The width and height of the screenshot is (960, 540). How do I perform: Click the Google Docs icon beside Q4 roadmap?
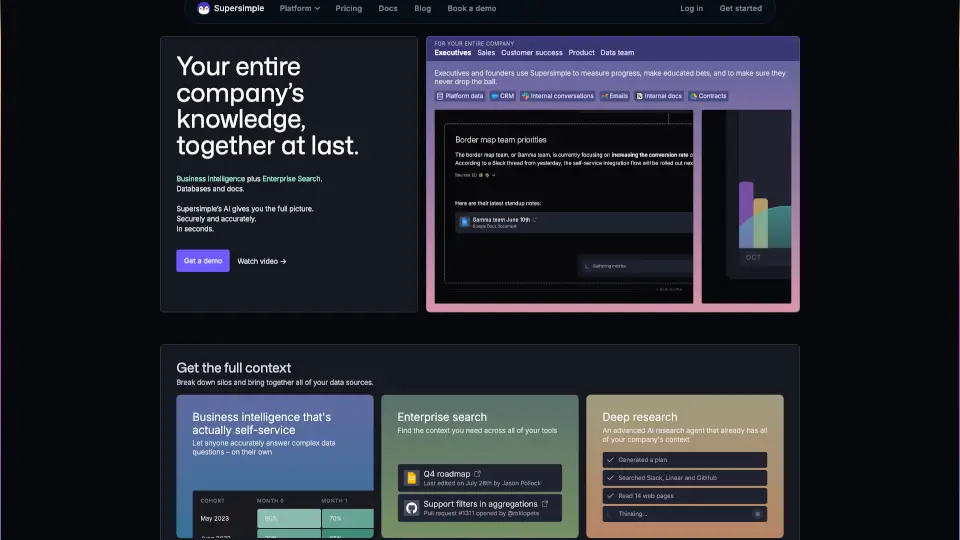(411, 478)
